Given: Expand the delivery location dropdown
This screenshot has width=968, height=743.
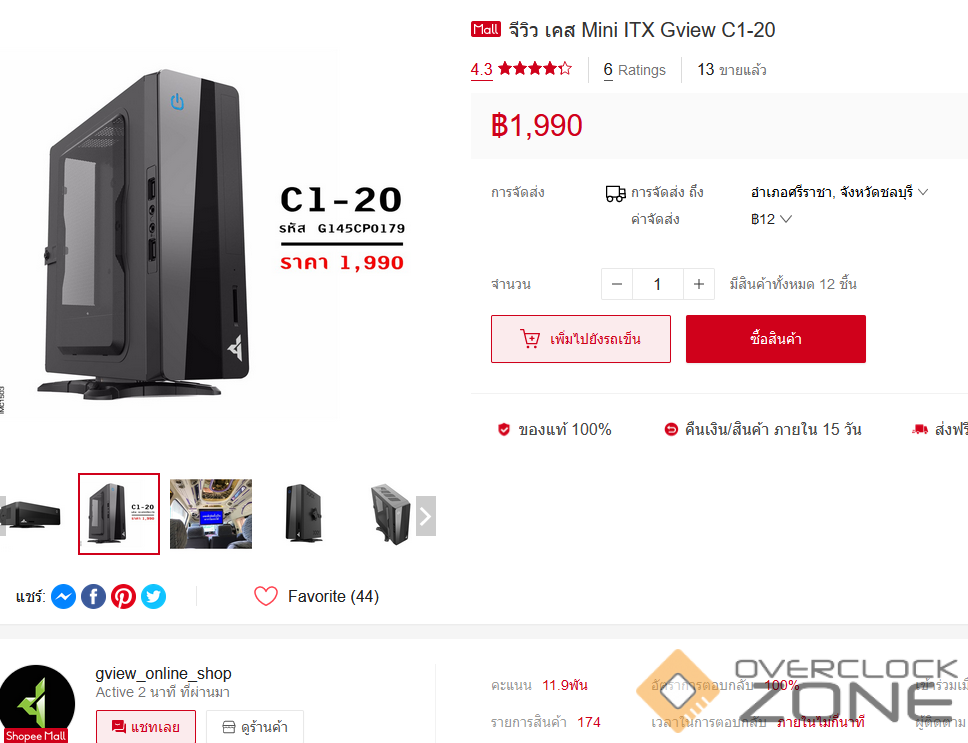Looking at the screenshot, I should coord(840,193).
